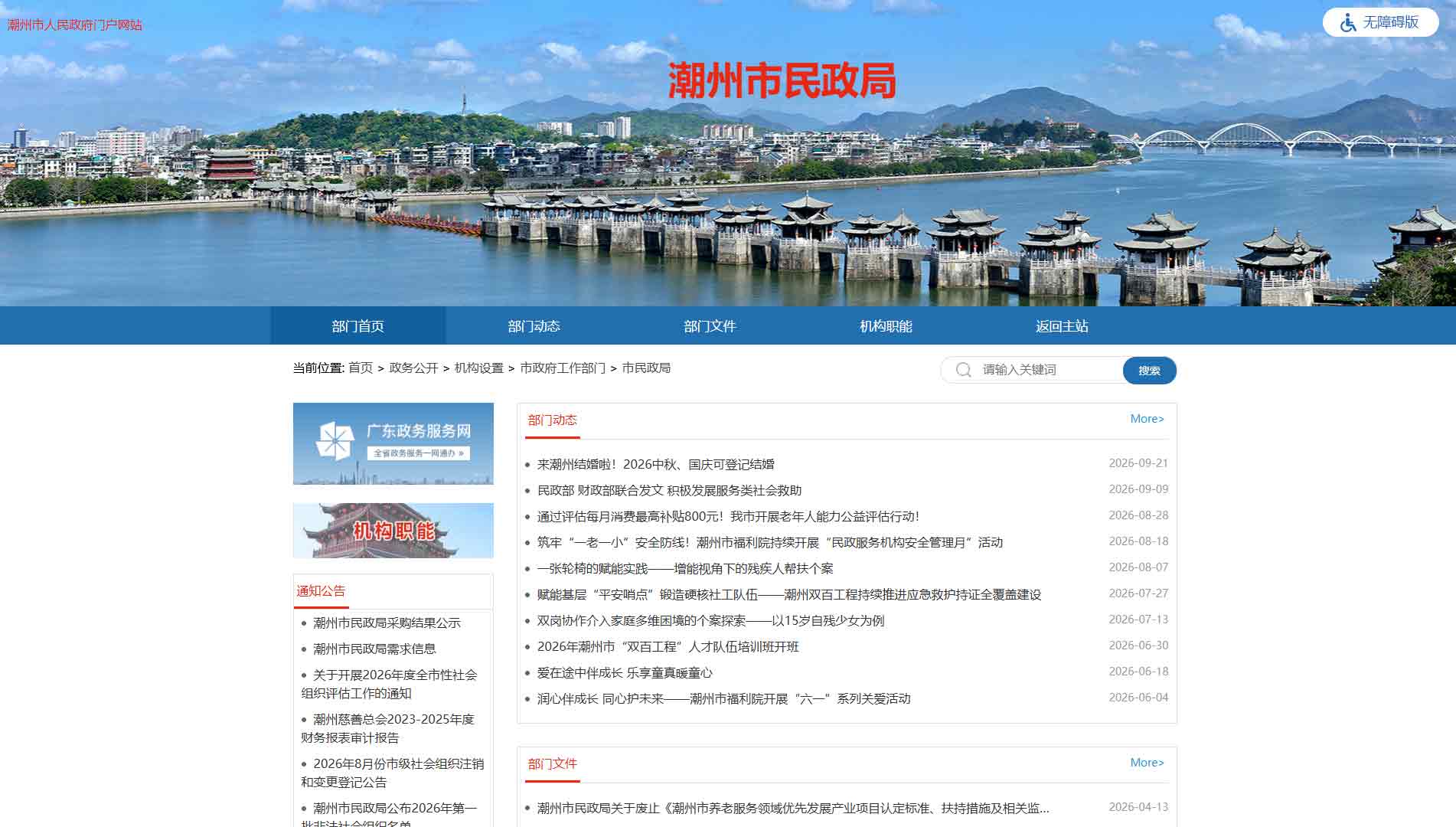Click 机构设置 in the breadcrumb
This screenshot has width=1456, height=827.
click(479, 368)
